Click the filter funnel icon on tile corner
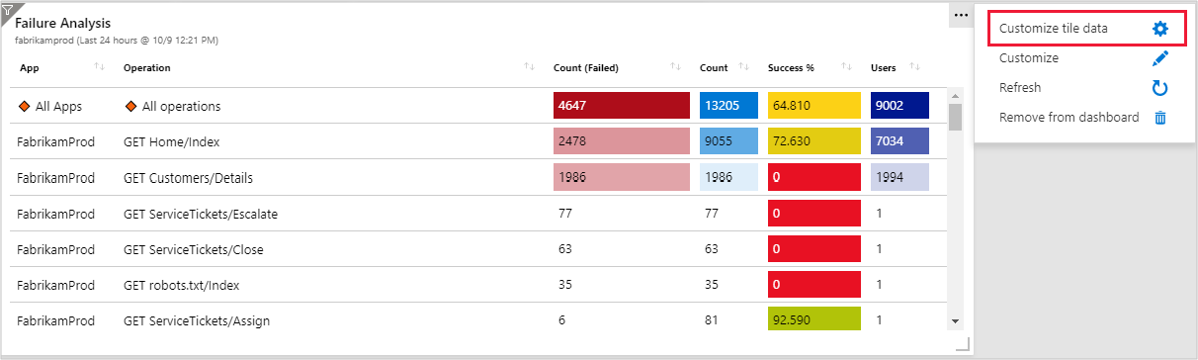The width and height of the screenshot is (1198, 360). 9,8
